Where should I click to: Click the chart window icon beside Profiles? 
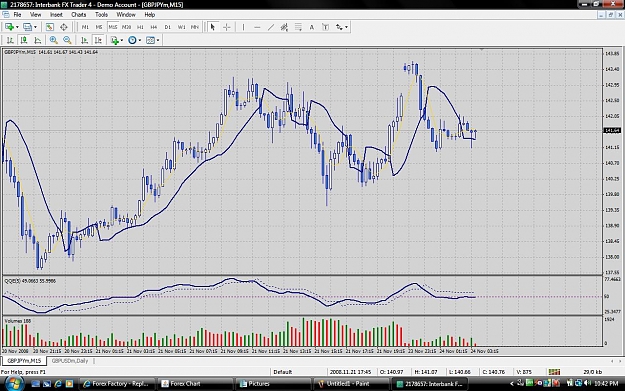coord(49,27)
